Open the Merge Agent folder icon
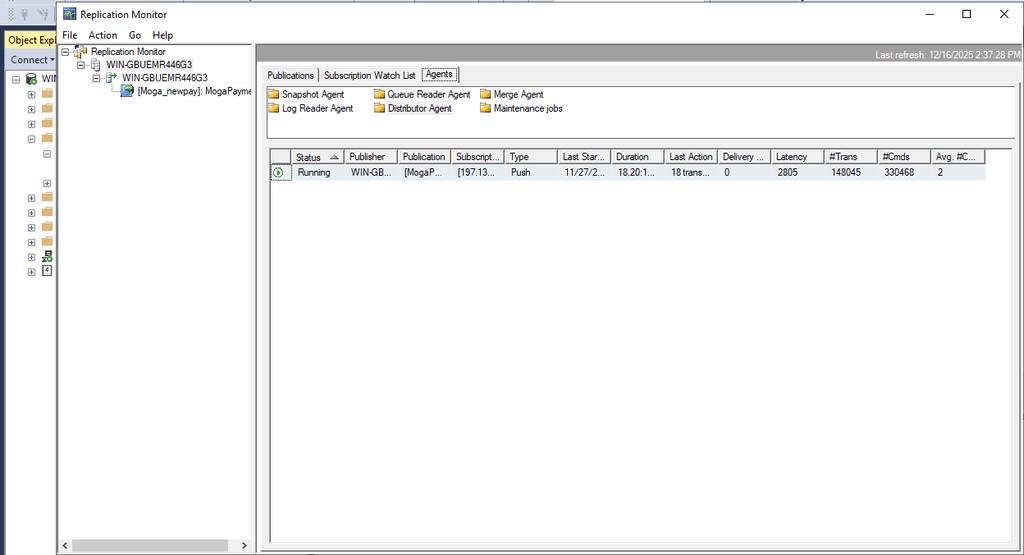This screenshot has width=1024, height=555. pos(485,95)
